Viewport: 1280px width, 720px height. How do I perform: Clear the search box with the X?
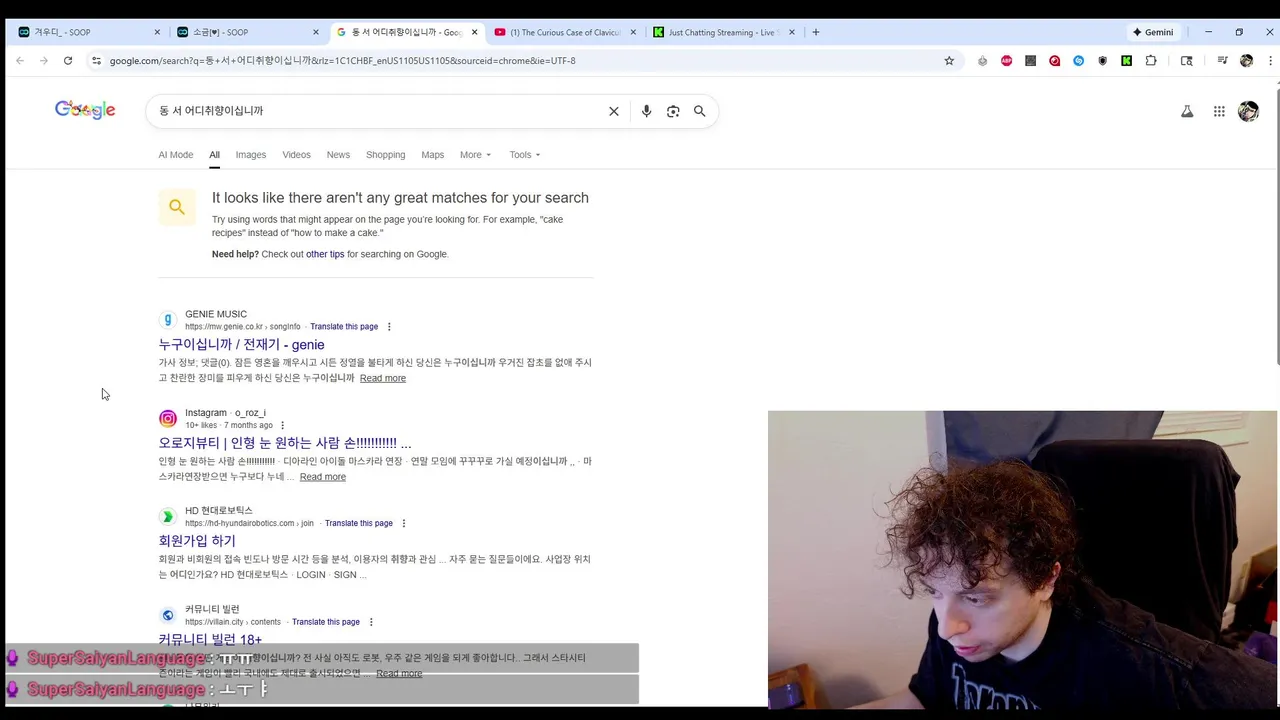click(614, 111)
